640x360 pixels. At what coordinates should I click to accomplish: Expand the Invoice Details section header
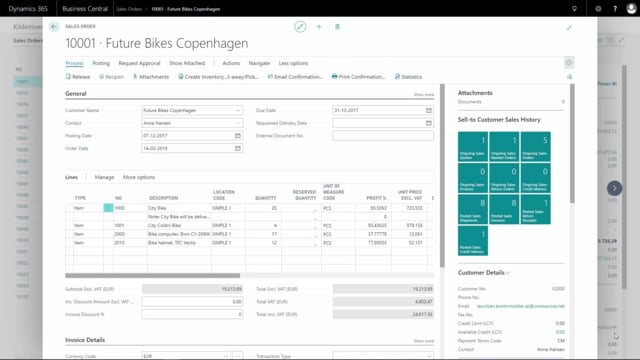(x=85, y=340)
